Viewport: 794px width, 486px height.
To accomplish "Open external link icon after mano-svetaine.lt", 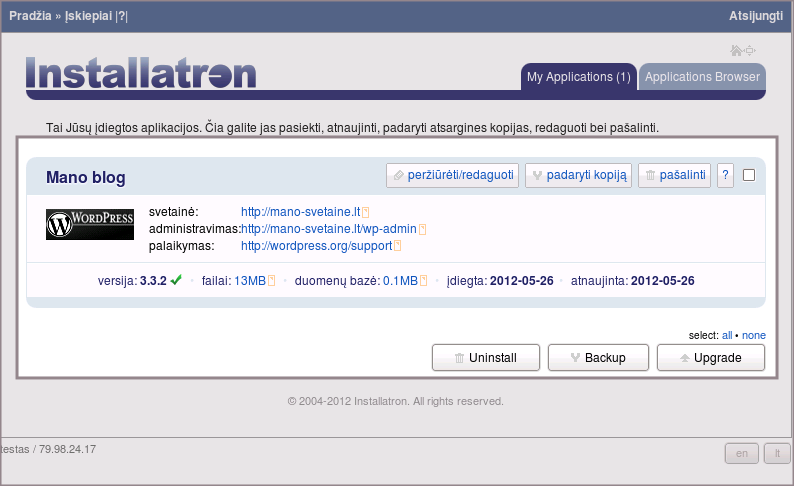I will coord(366,213).
